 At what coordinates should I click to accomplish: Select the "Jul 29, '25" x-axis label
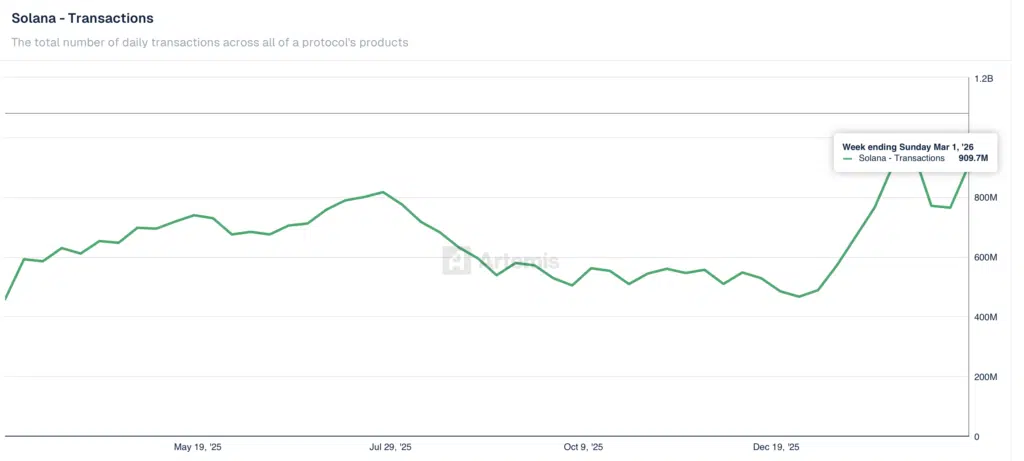coord(390,447)
